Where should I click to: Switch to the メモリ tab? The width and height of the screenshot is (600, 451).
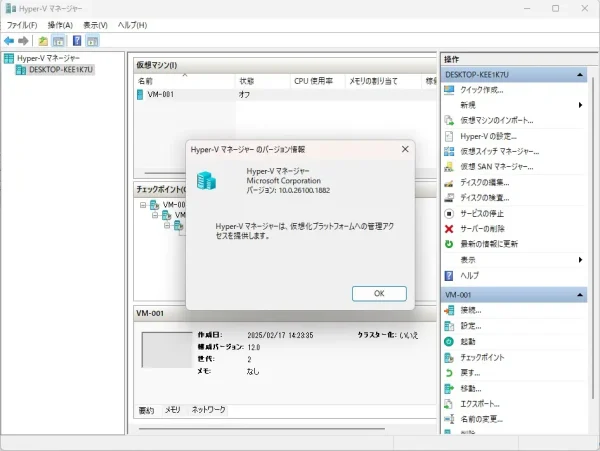pos(173,410)
